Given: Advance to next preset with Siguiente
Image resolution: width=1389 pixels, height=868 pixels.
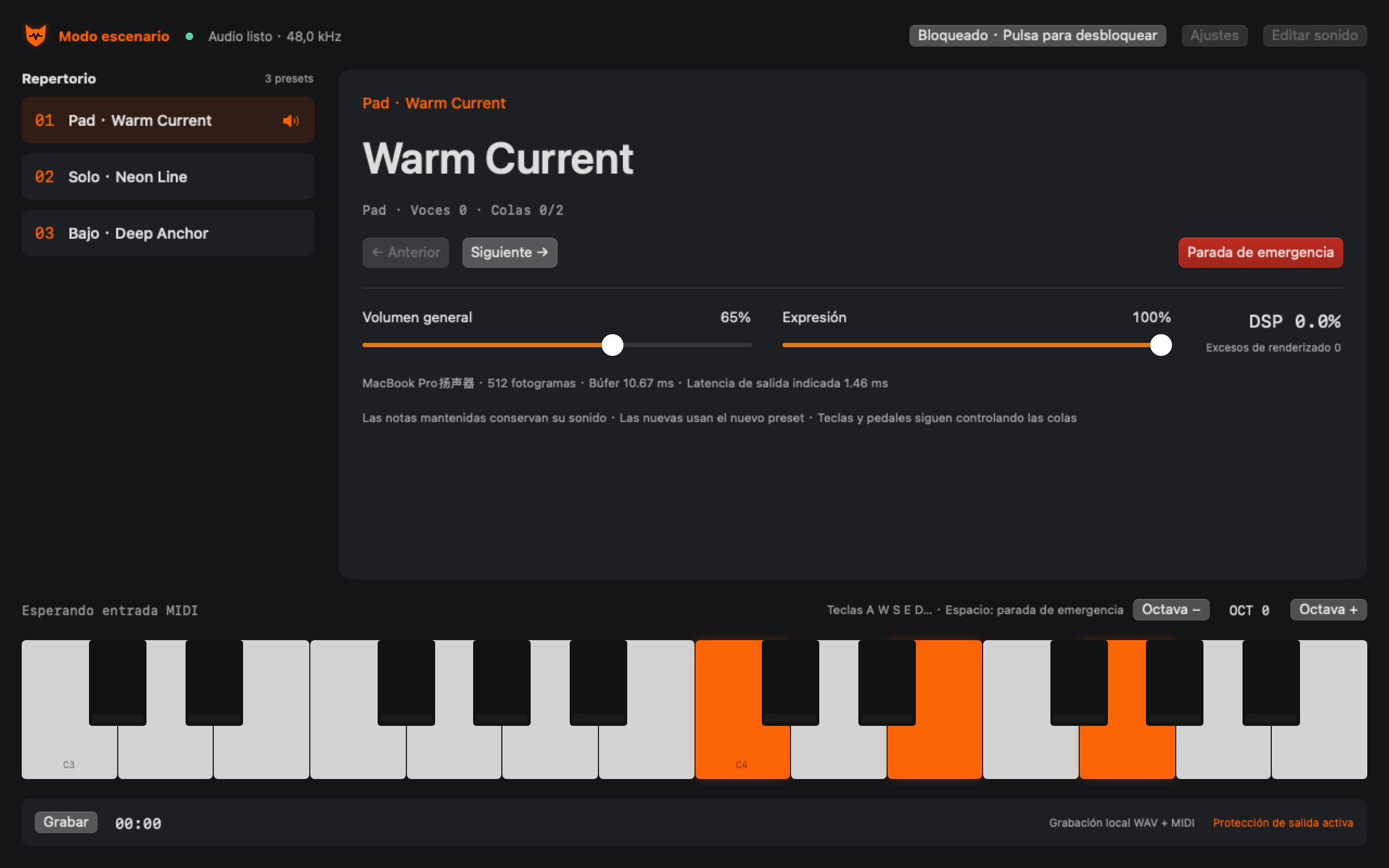Looking at the screenshot, I should tap(509, 253).
